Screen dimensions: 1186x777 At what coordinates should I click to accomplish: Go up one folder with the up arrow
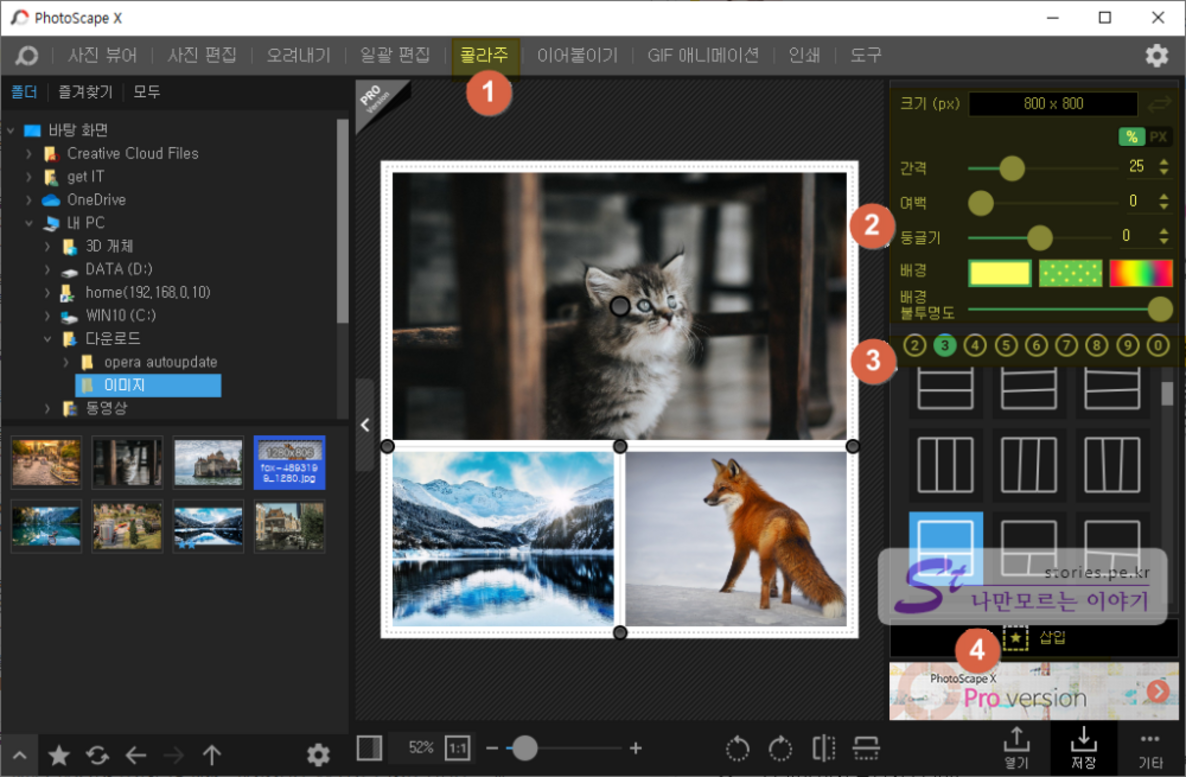(x=211, y=756)
